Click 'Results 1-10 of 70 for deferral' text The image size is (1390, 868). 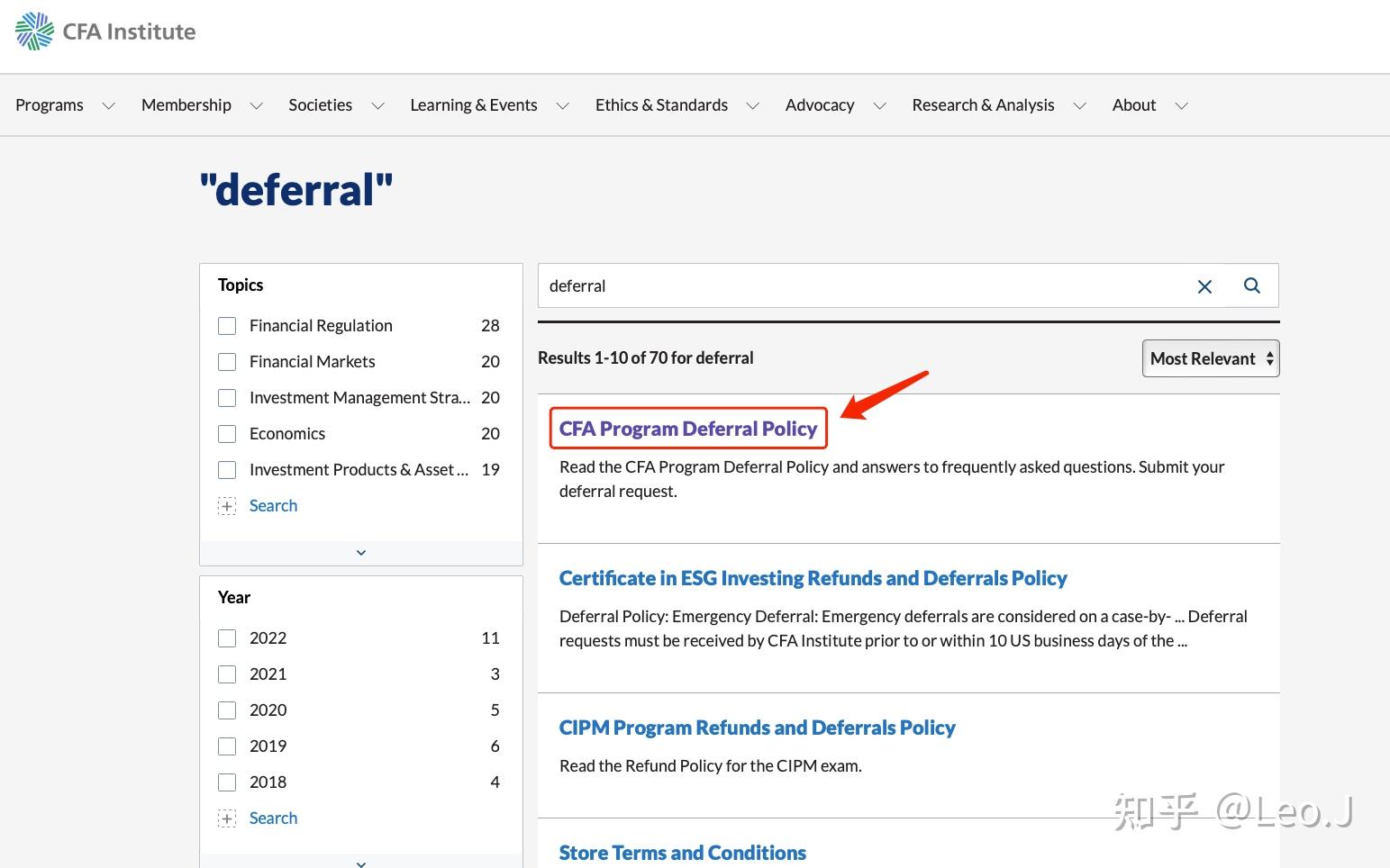(646, 358)
